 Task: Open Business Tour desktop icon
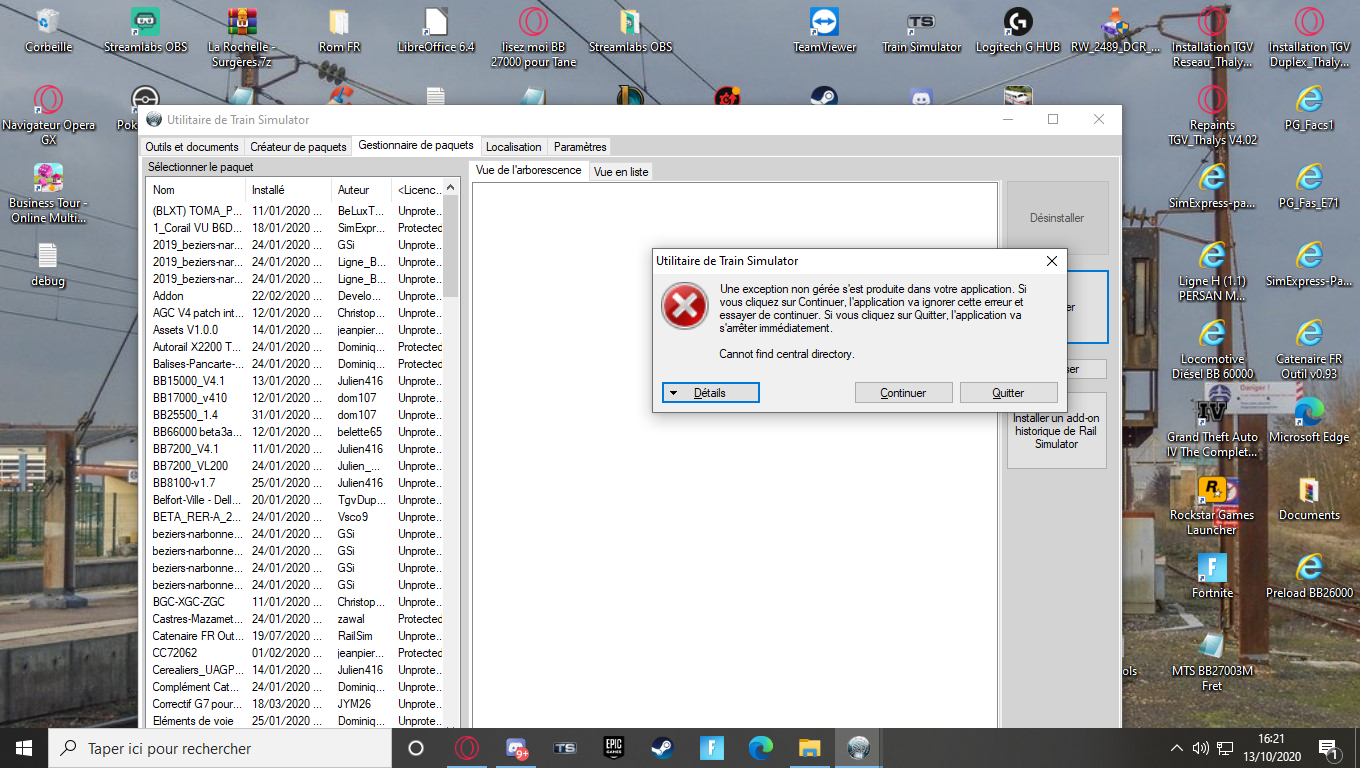click(48, 194)
